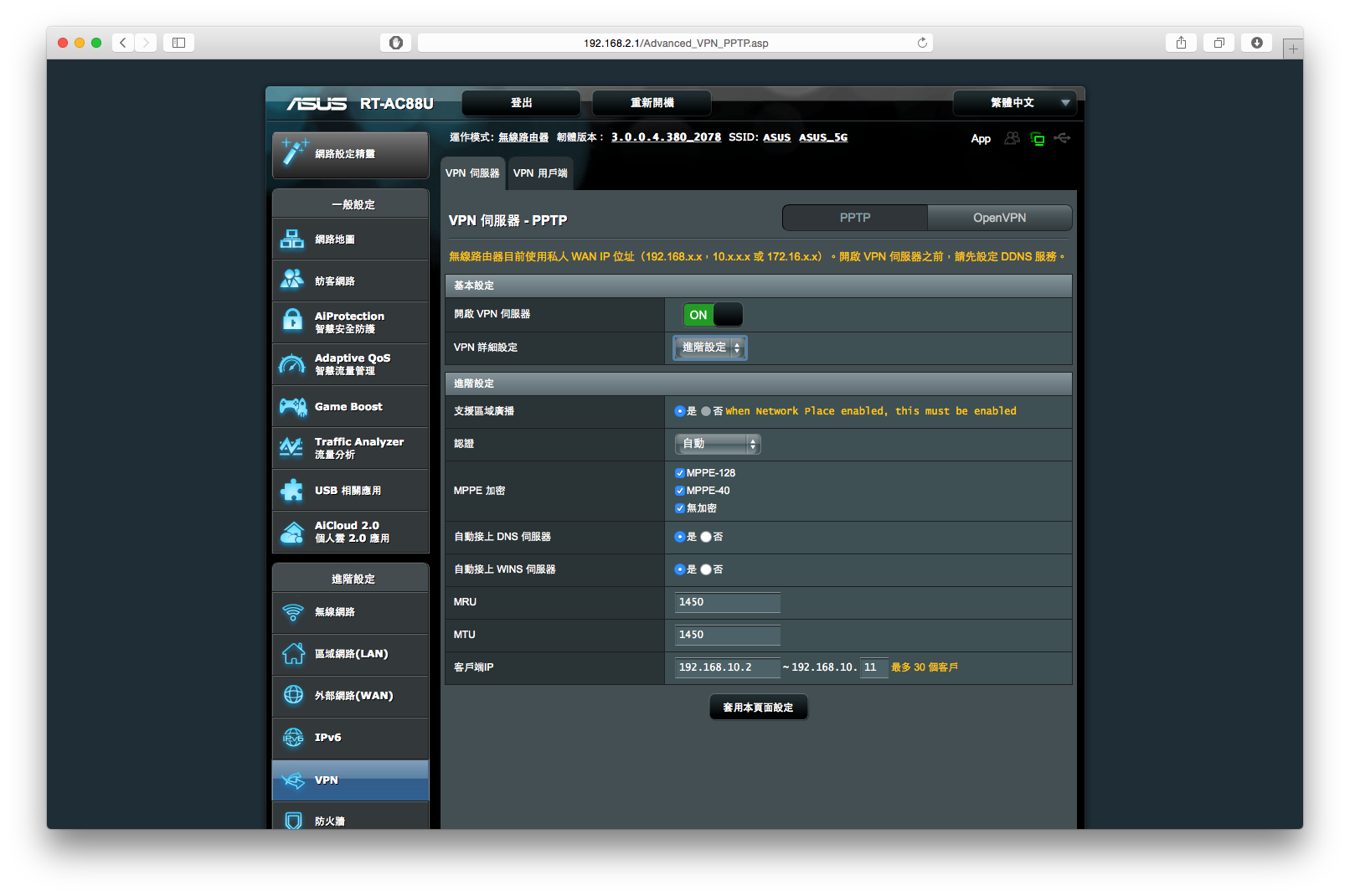Open the network setup wizard icon
Screen dimensions: 1350x896
point(295,152)
